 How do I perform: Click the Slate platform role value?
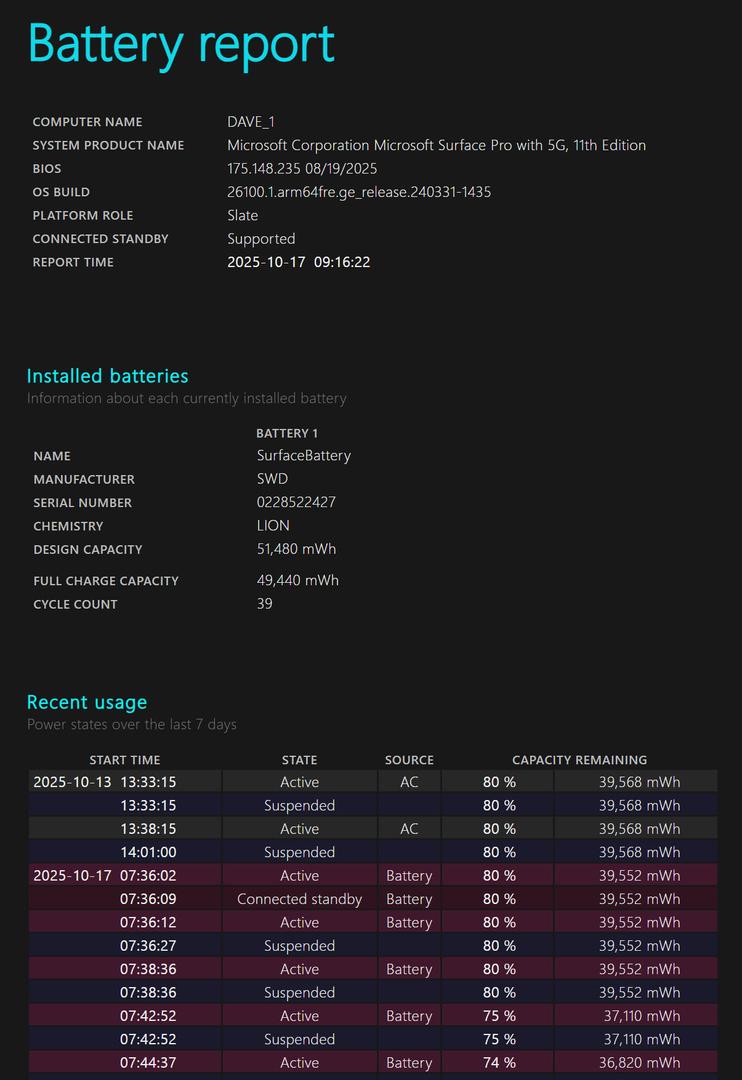tap(242, 215)
